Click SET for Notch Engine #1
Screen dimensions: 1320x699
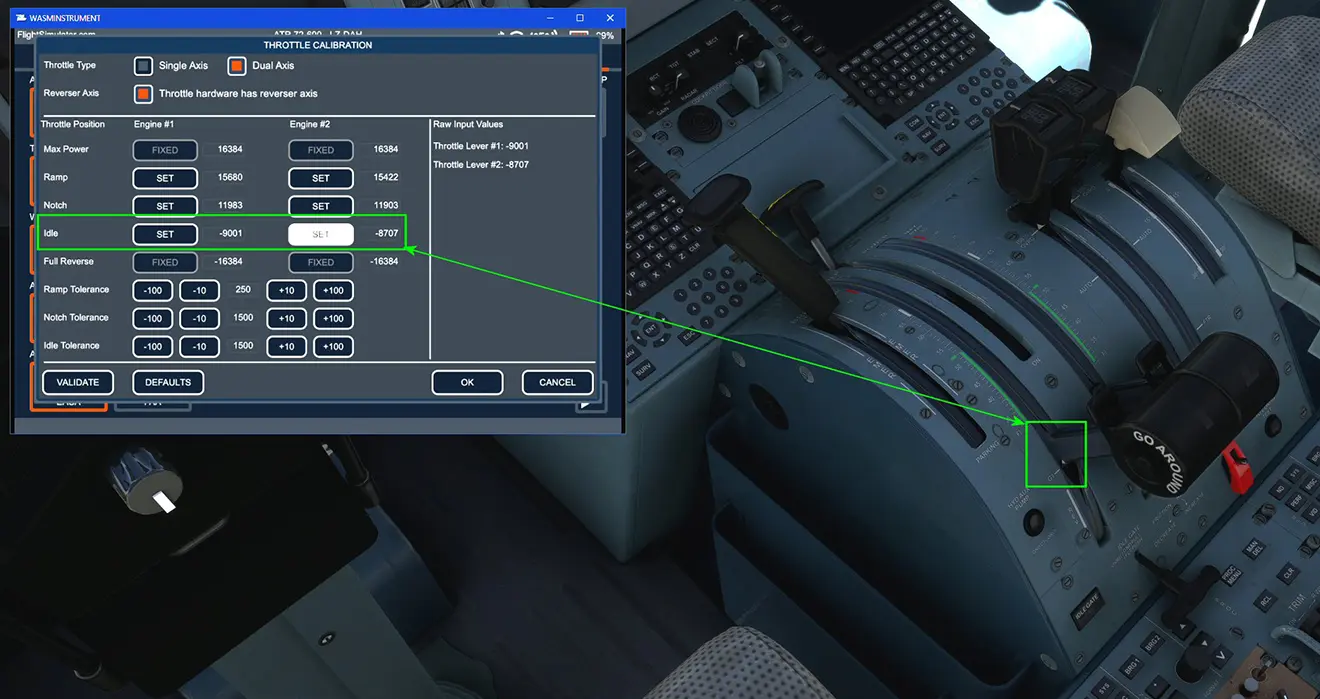click(165, 206)
